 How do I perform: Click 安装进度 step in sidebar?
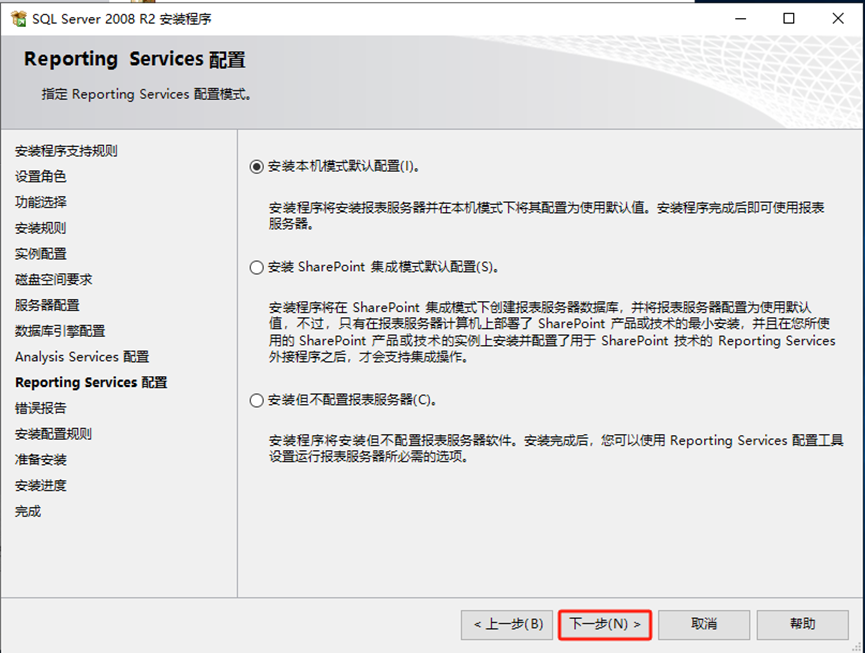tap(41, 485)
